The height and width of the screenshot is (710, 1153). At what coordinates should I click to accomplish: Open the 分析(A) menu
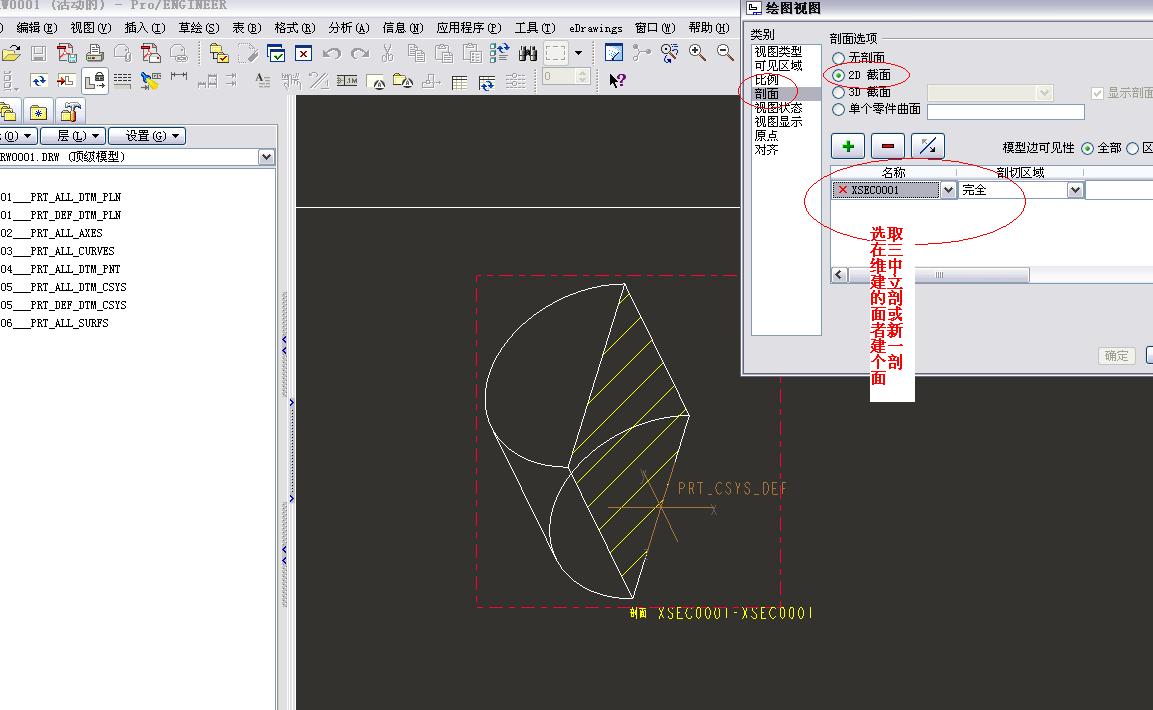(349, 28)
